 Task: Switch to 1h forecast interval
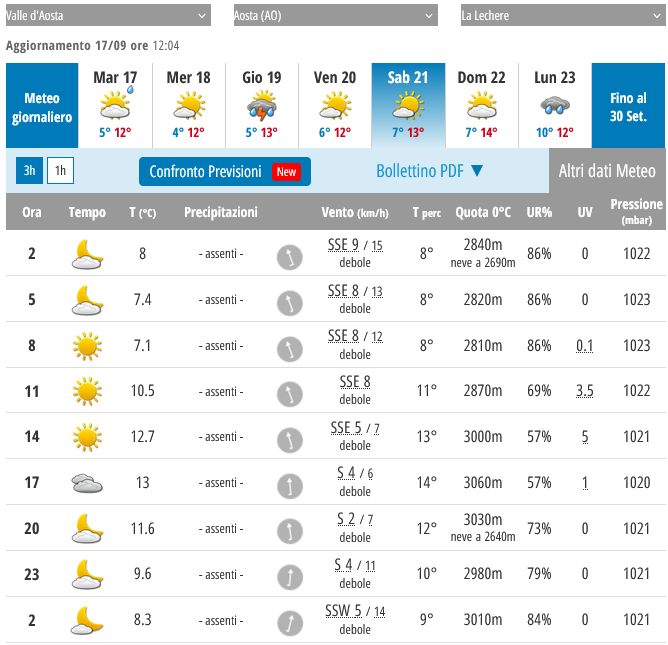[60, 171]
